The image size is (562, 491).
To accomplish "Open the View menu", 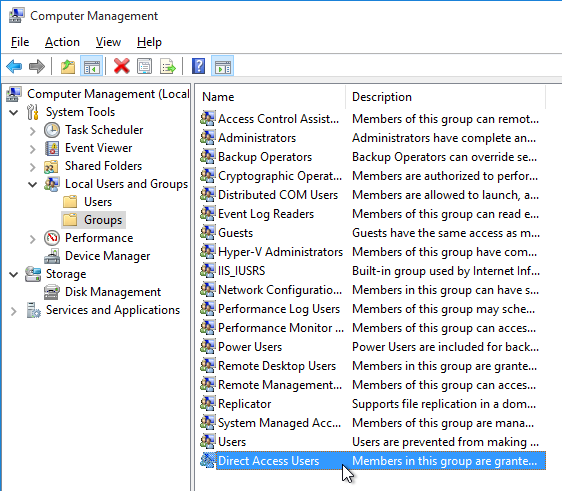I will (108, 42).
